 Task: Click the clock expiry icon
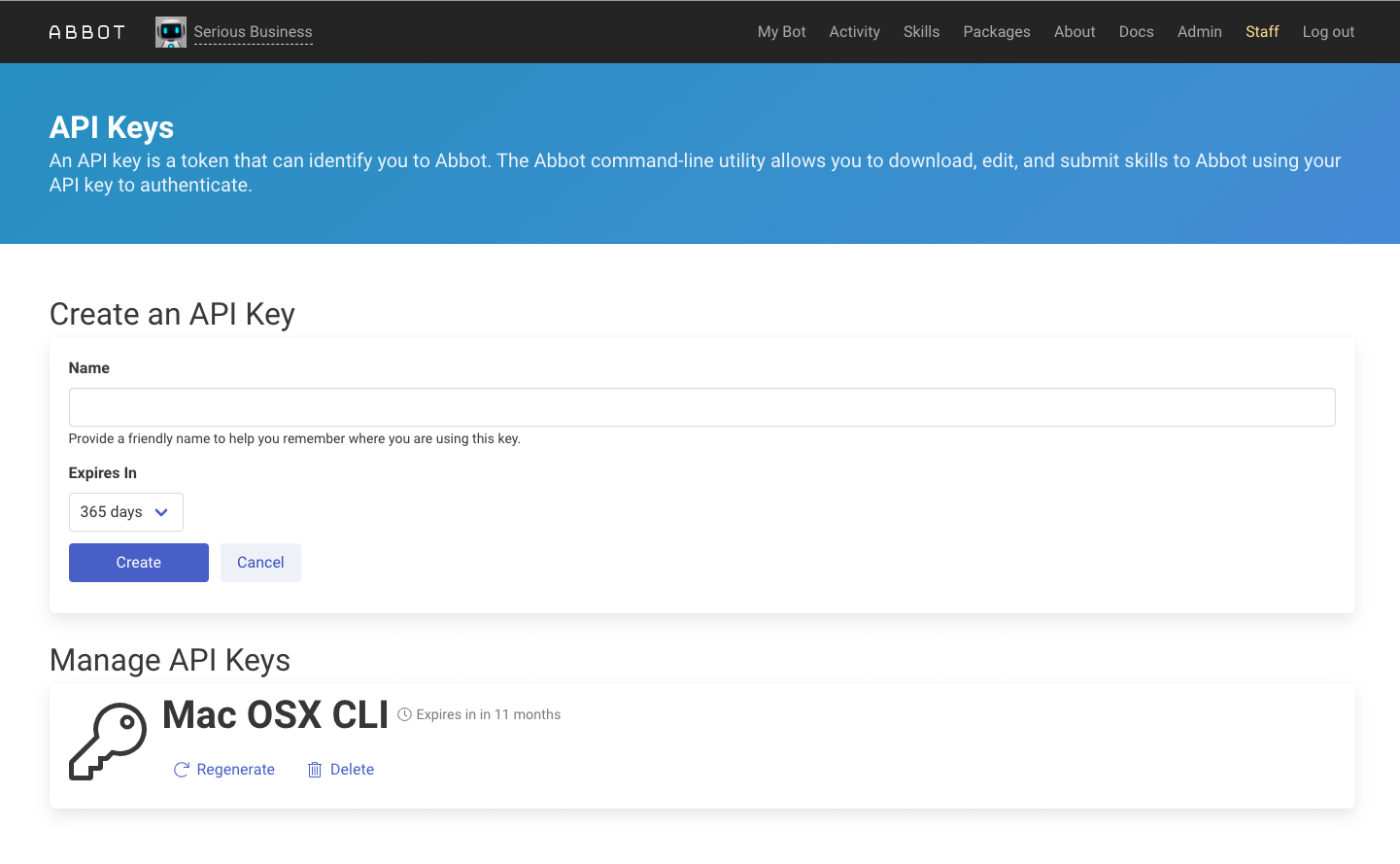[405, 714]
